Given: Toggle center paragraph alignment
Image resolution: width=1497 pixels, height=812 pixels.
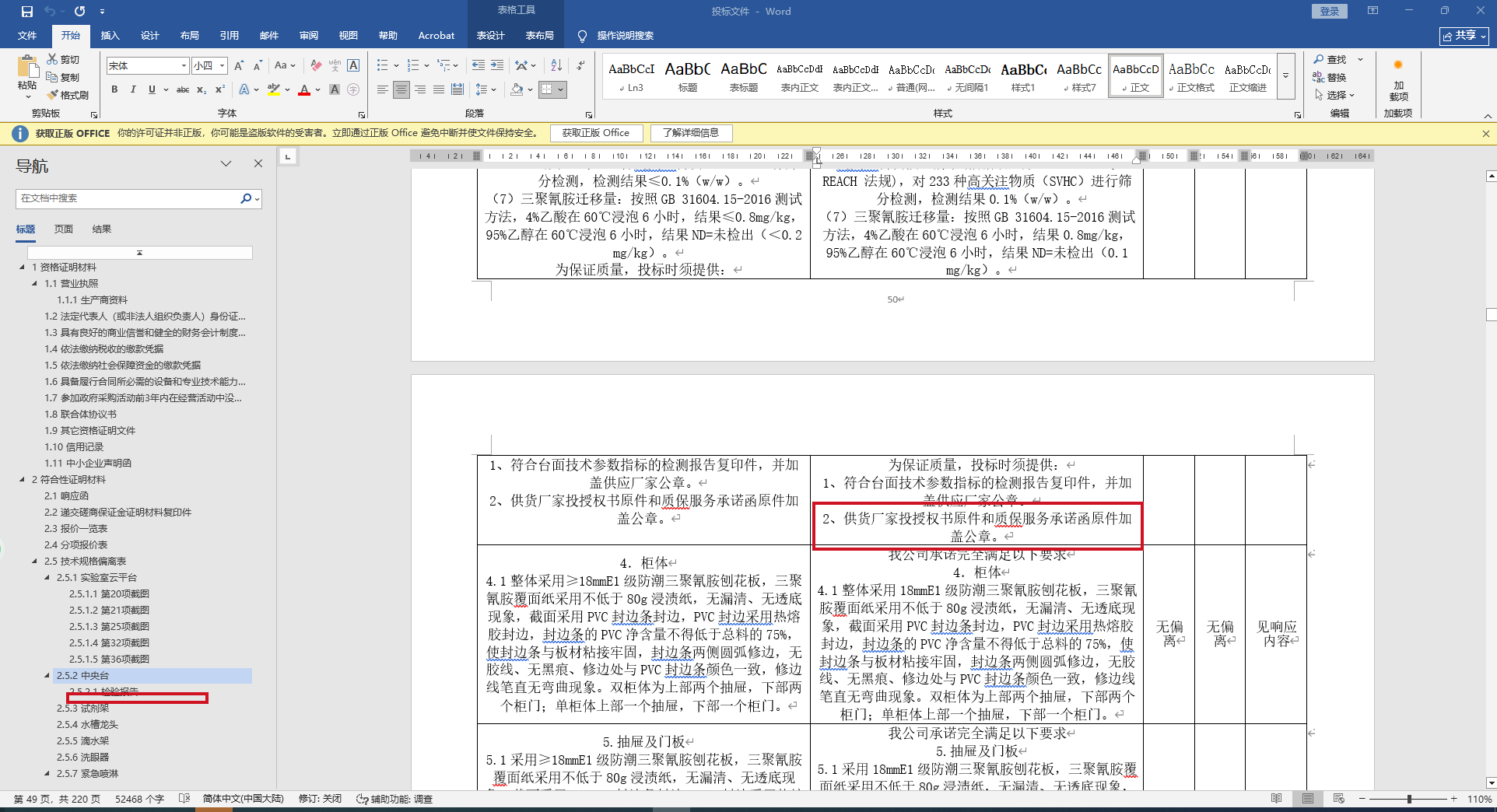Looking at the screenshot, I should 401,90.
